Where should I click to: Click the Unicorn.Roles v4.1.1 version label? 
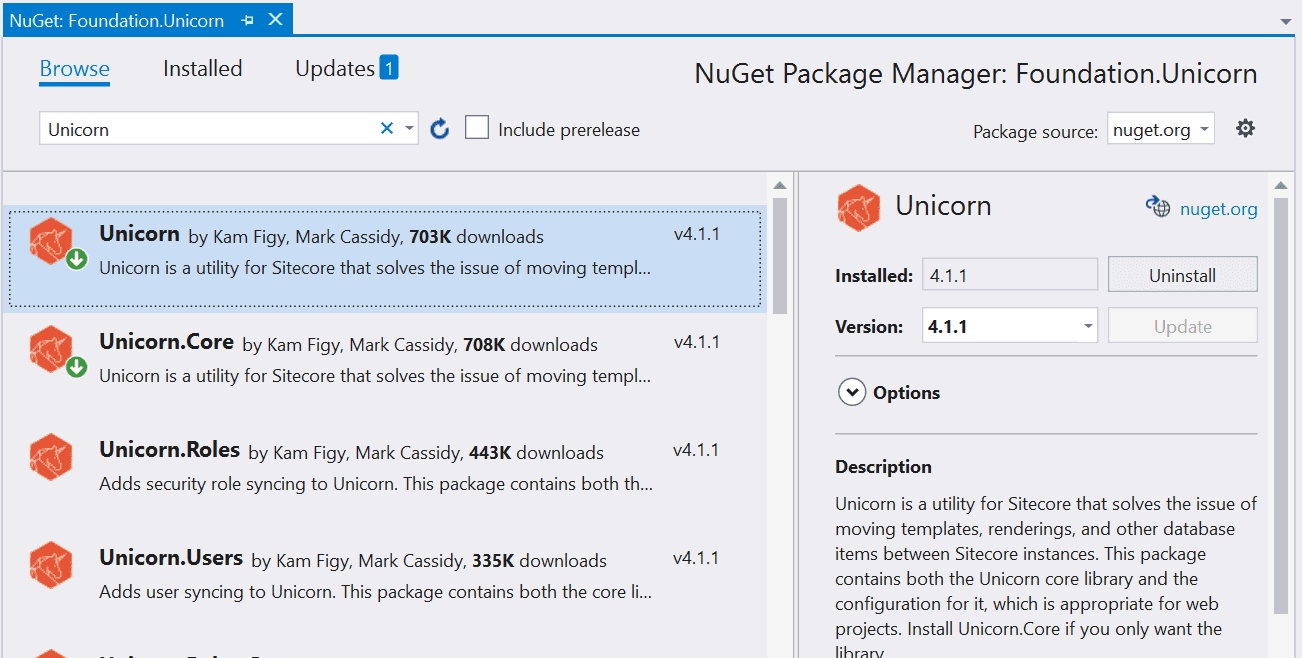pyautogui.click(x=696, y=450)
